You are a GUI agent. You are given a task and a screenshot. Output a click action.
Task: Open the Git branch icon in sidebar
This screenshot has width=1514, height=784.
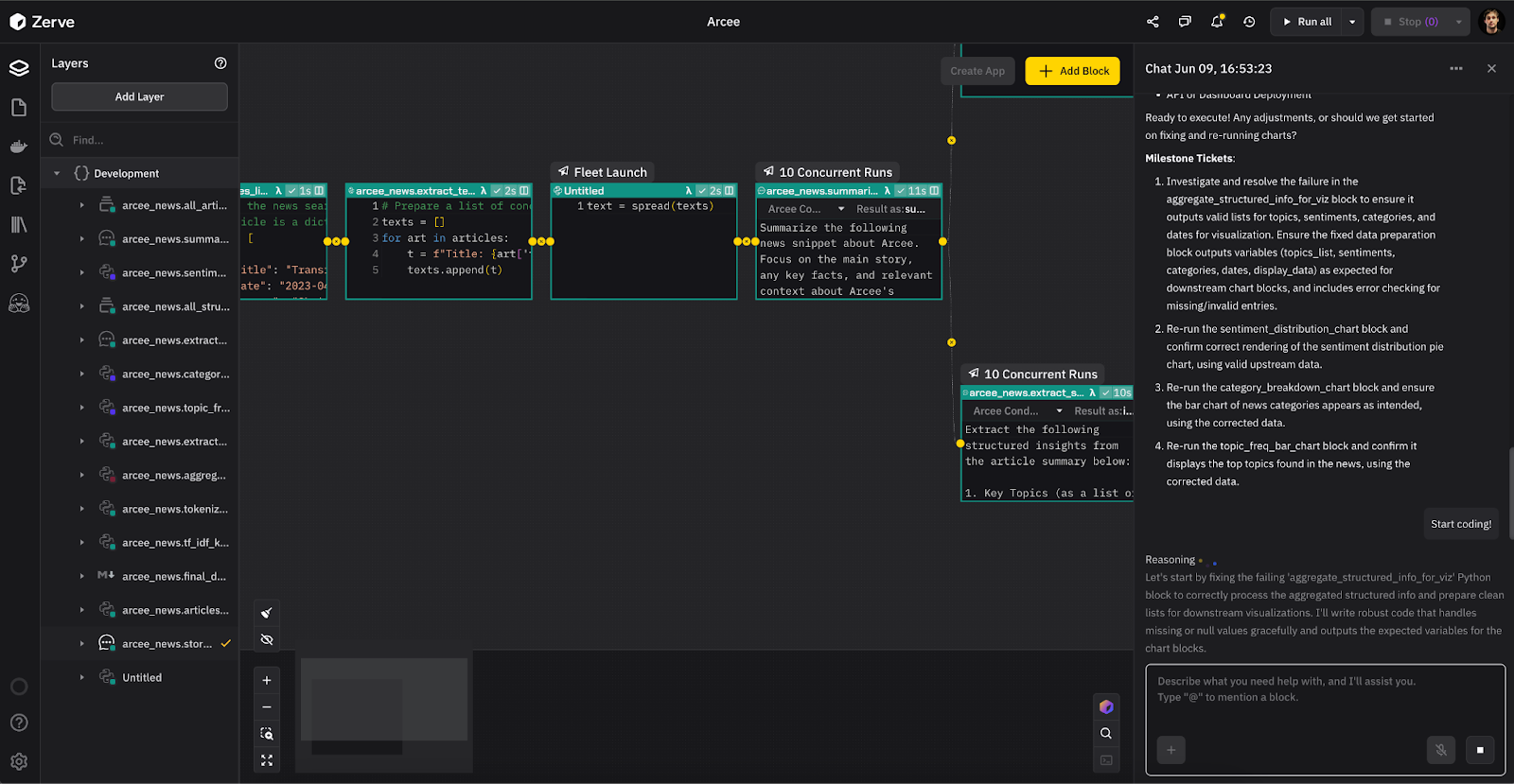coord(19,264)
